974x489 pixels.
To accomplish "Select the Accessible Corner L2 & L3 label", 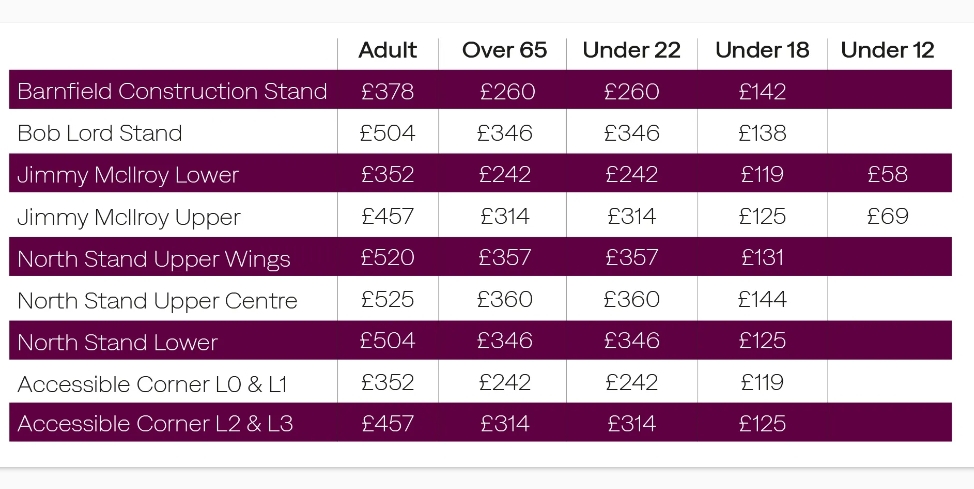I will pyautogui.click(x=155, y=424).
